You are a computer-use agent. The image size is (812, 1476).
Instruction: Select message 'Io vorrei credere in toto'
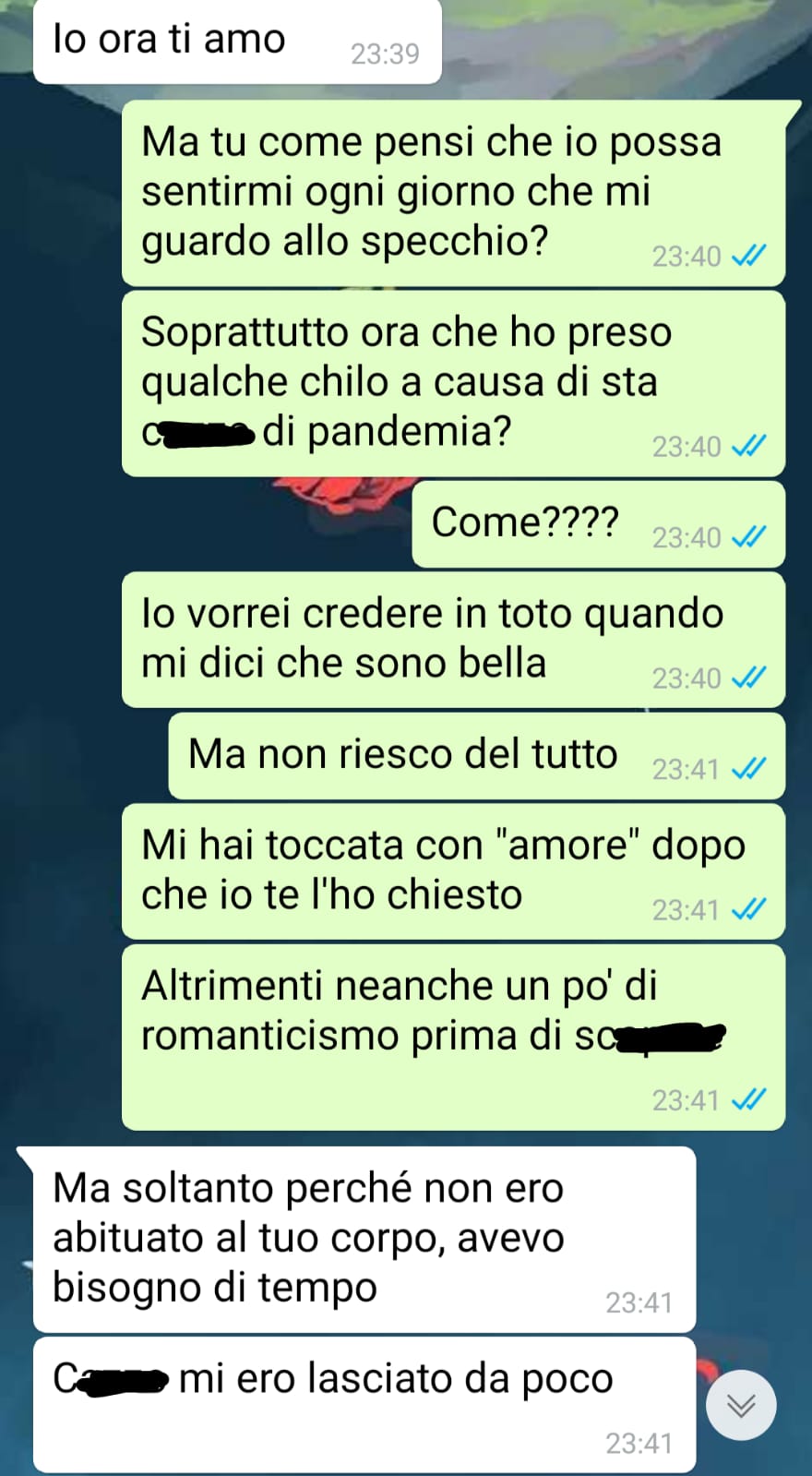(x=453, y=640)
